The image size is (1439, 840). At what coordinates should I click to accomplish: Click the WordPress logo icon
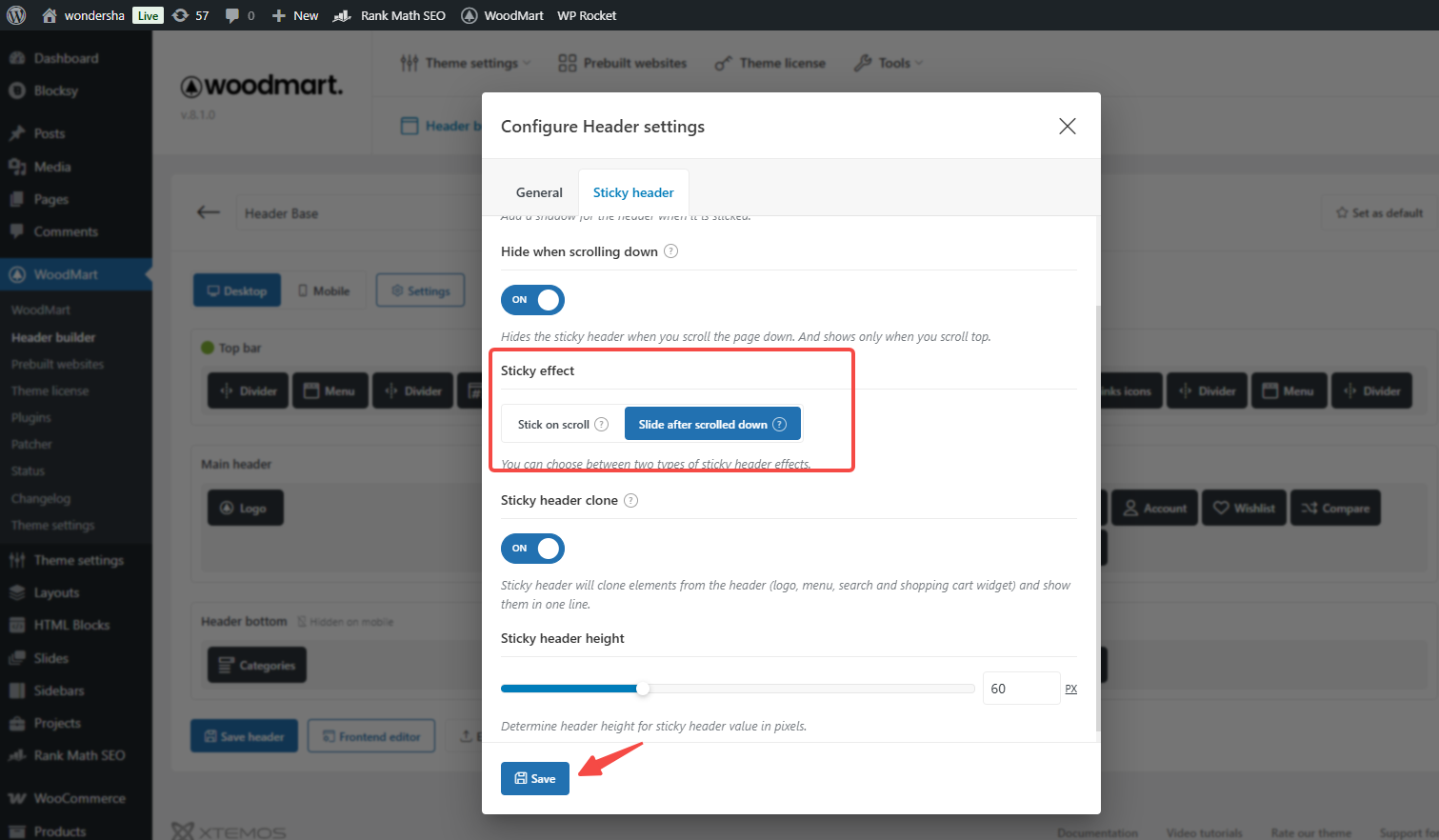(x=16, y=15)
